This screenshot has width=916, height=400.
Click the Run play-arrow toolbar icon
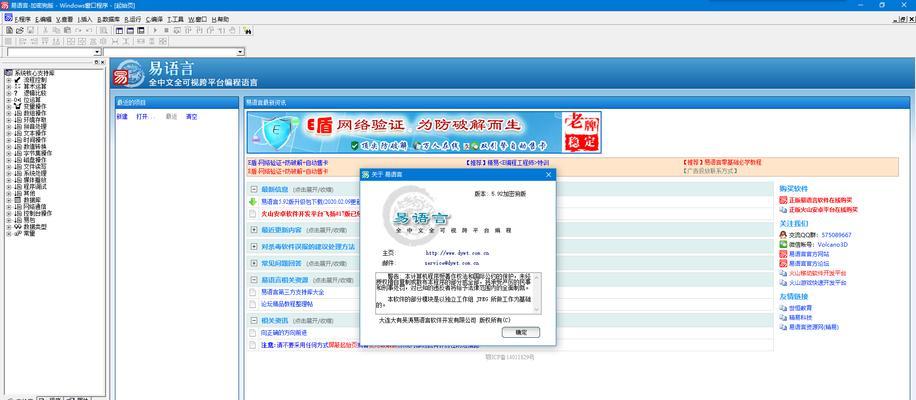(155, 30)
